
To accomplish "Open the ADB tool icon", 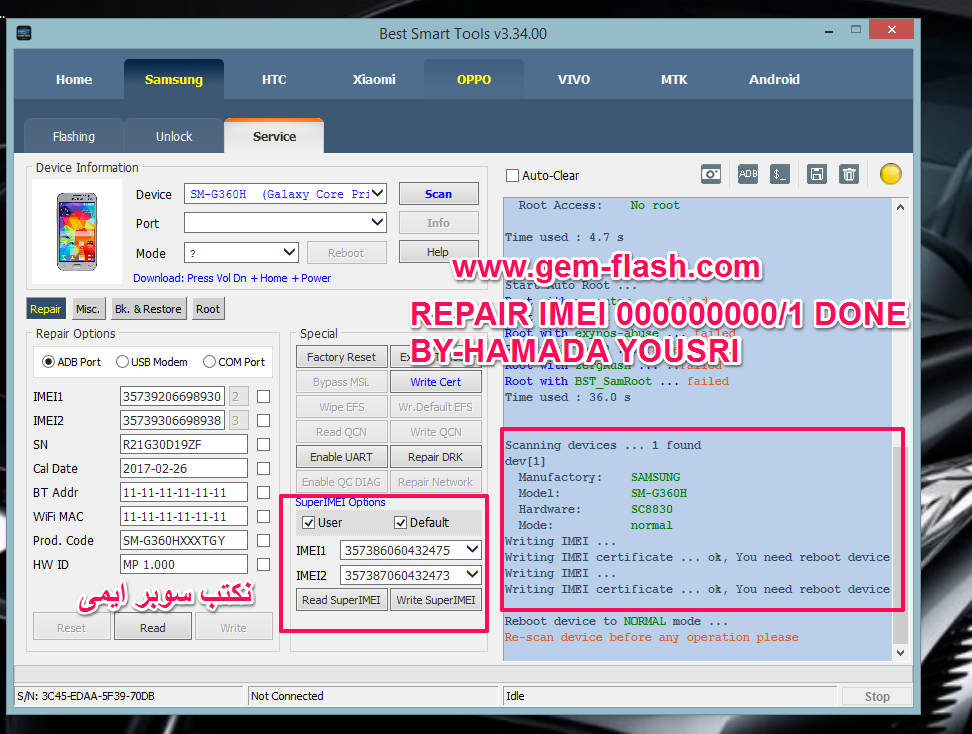I will point(748,174).
